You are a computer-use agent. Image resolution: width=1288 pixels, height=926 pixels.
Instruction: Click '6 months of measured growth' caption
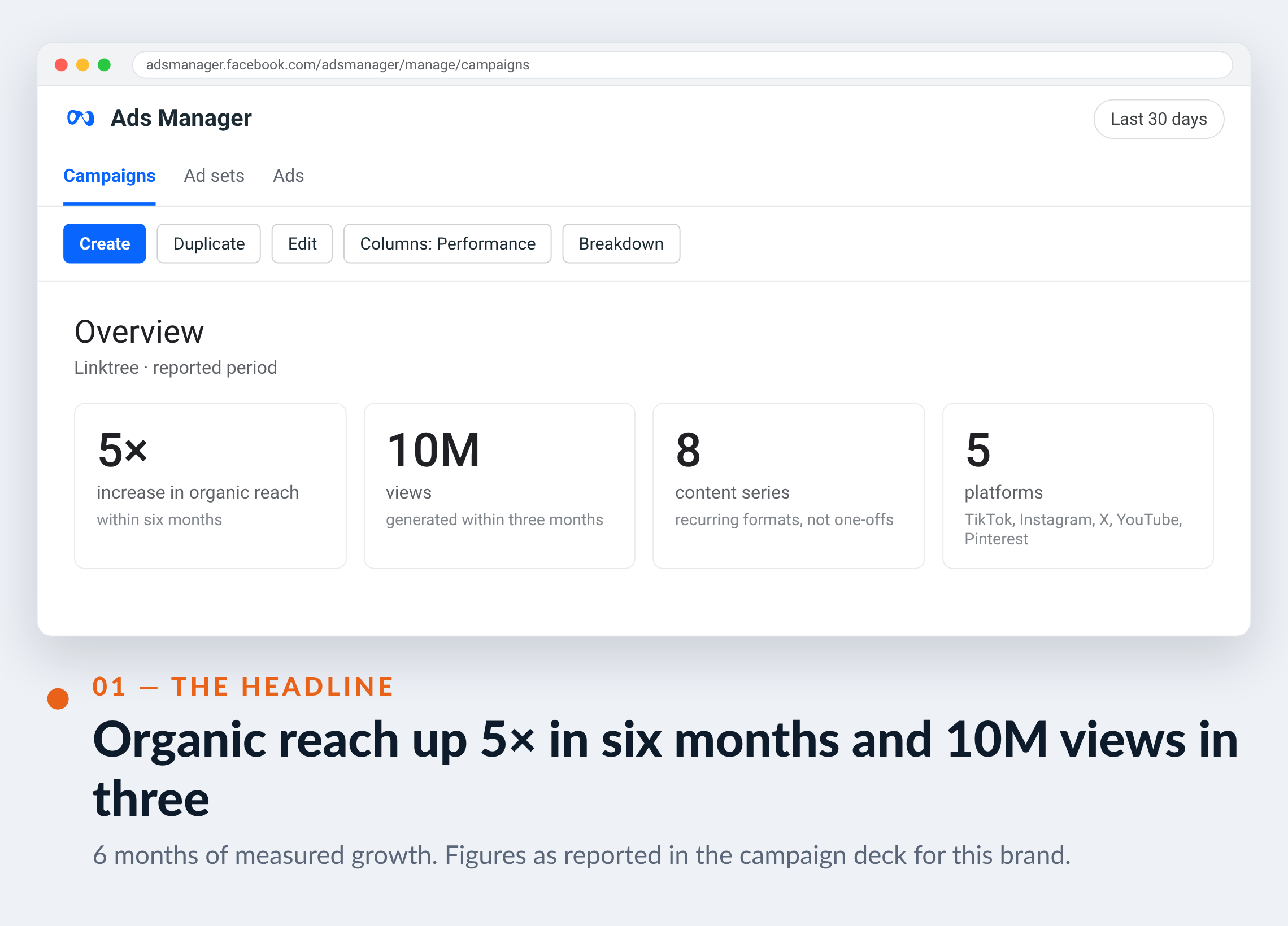[581, 855]
